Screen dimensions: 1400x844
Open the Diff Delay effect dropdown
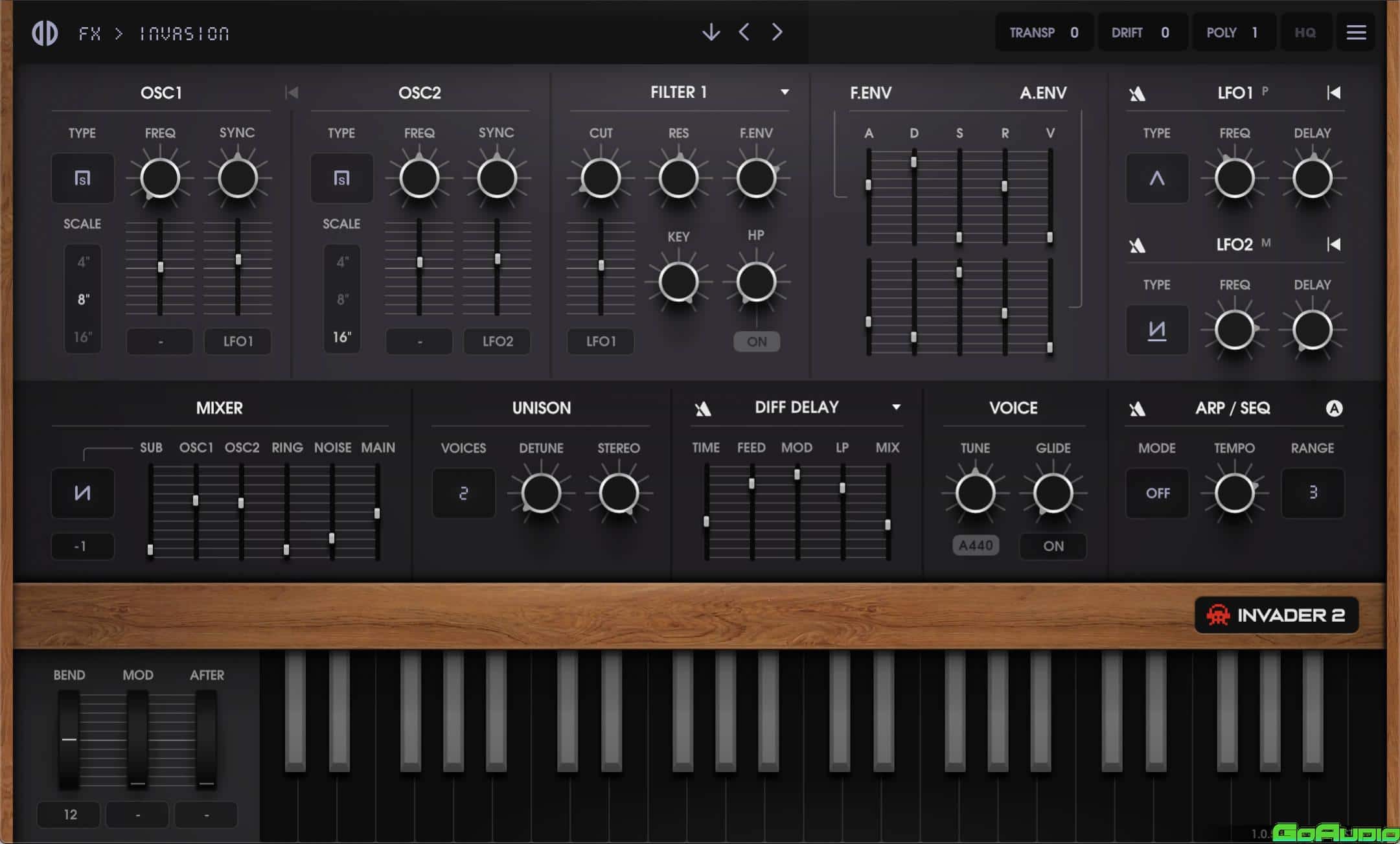point(896,407)
